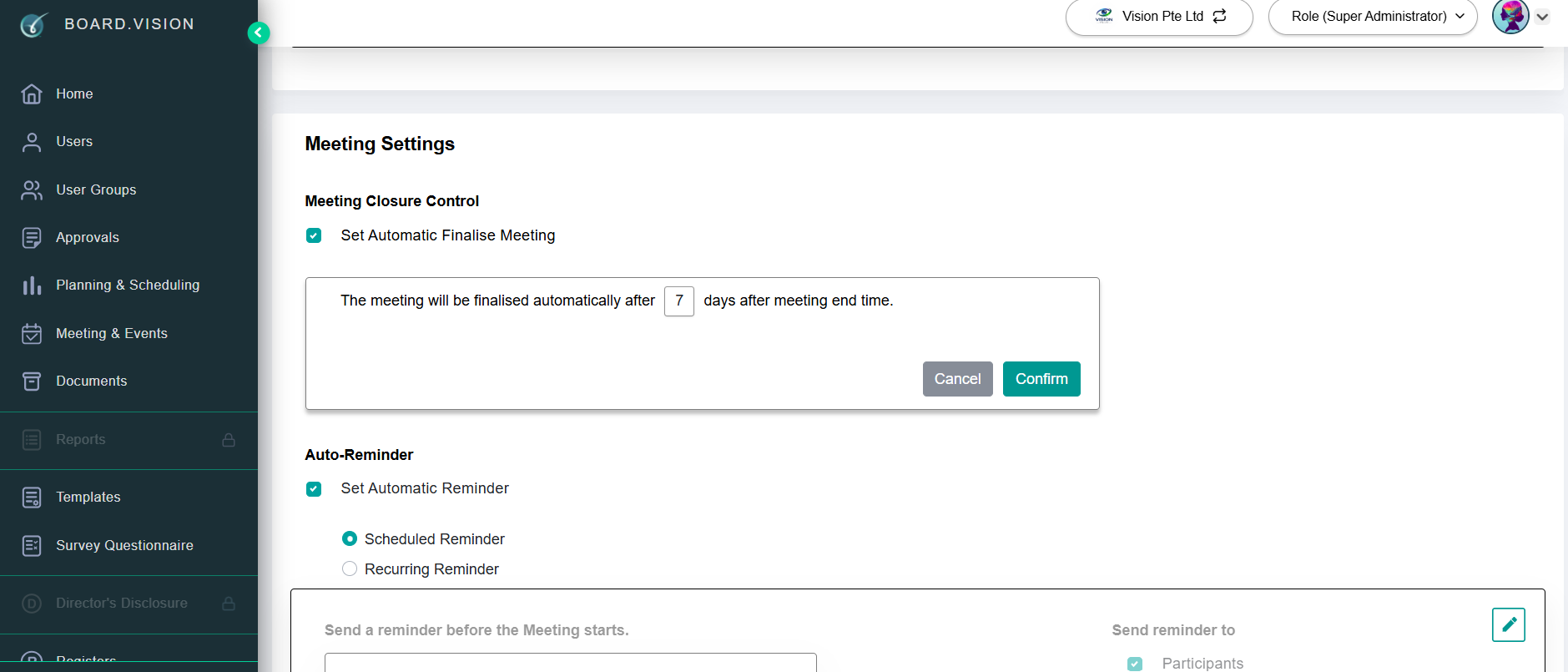Open Planning & Scheduling chart icon
The height and width of the screenshot is (672, 1568).
coord(32,285)
